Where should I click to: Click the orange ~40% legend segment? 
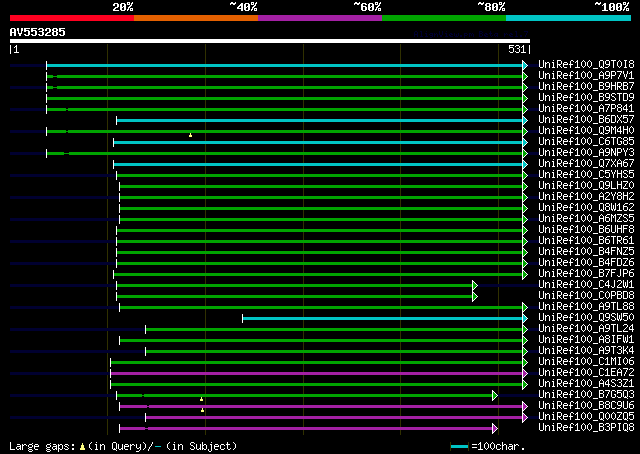point(196,18)
